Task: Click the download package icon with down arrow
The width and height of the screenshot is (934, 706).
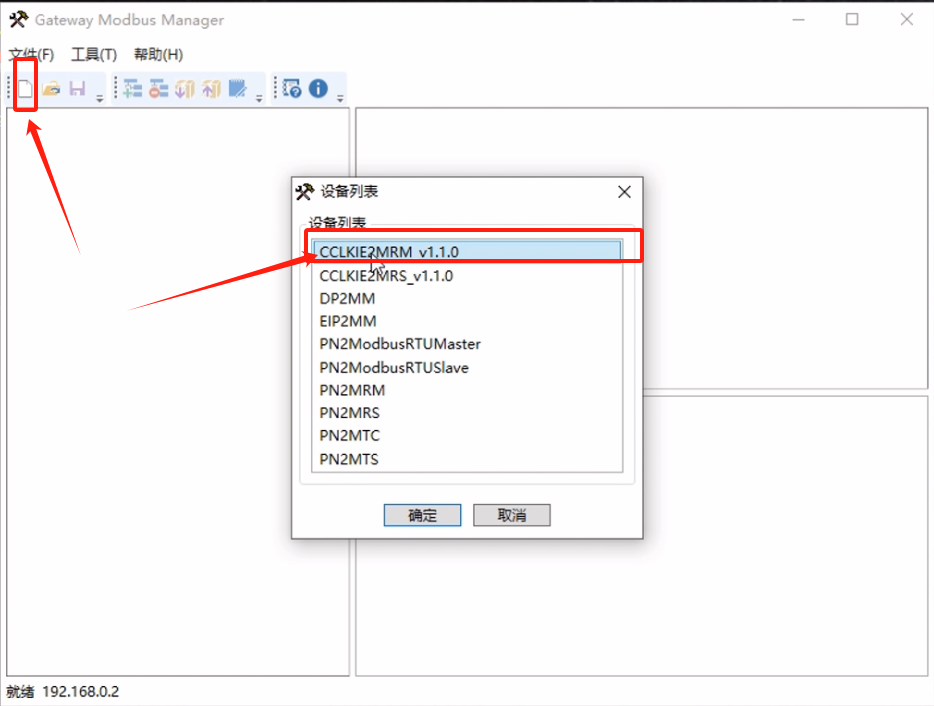Action: (184, 89)
